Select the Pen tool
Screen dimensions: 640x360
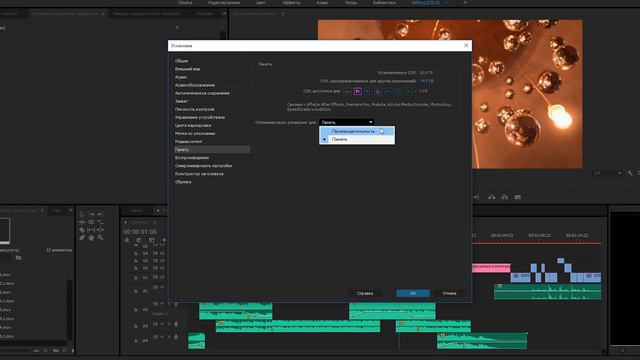tap(82, 238)
